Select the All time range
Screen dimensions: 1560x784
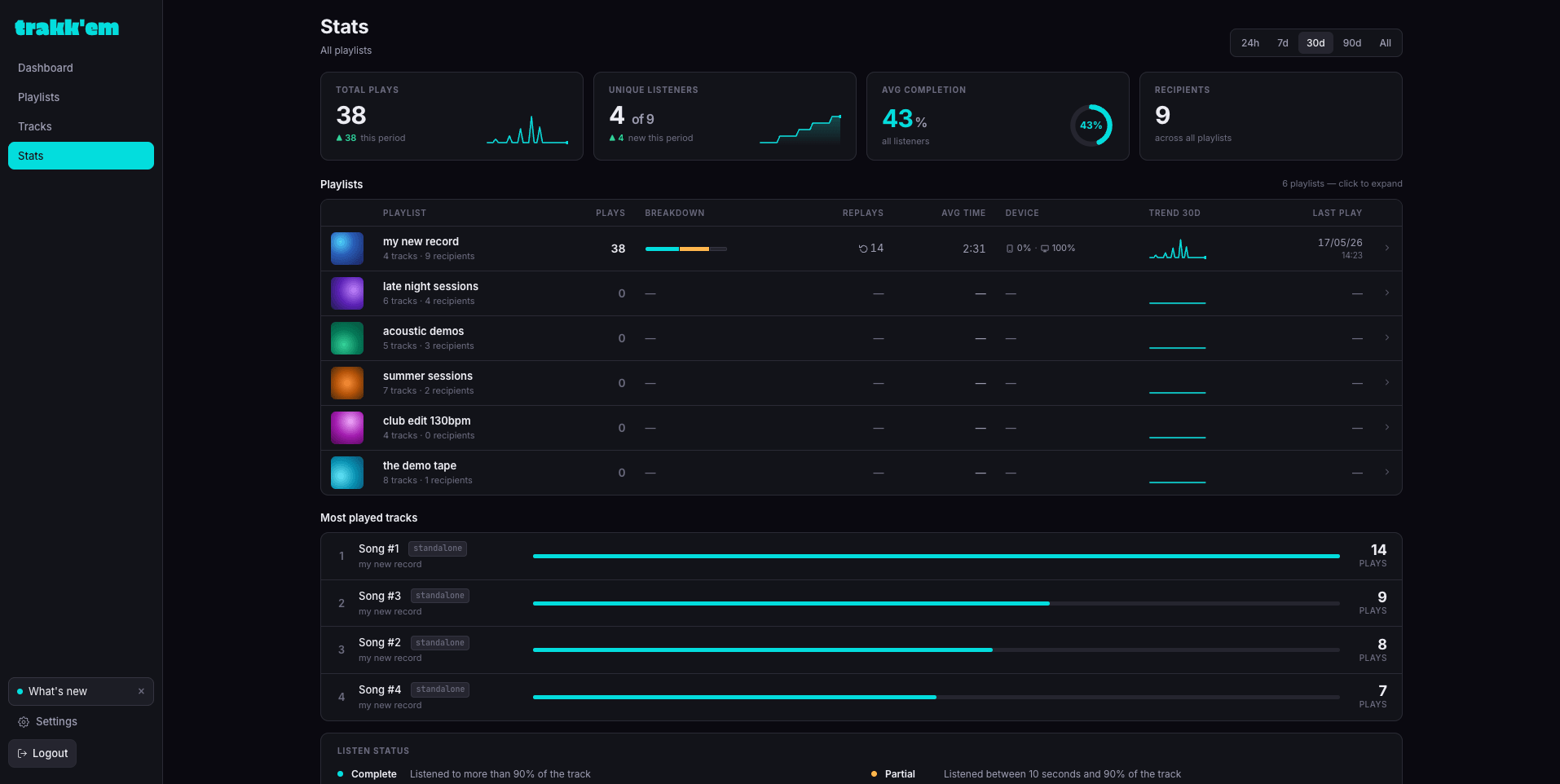(x=1385, y=43)
